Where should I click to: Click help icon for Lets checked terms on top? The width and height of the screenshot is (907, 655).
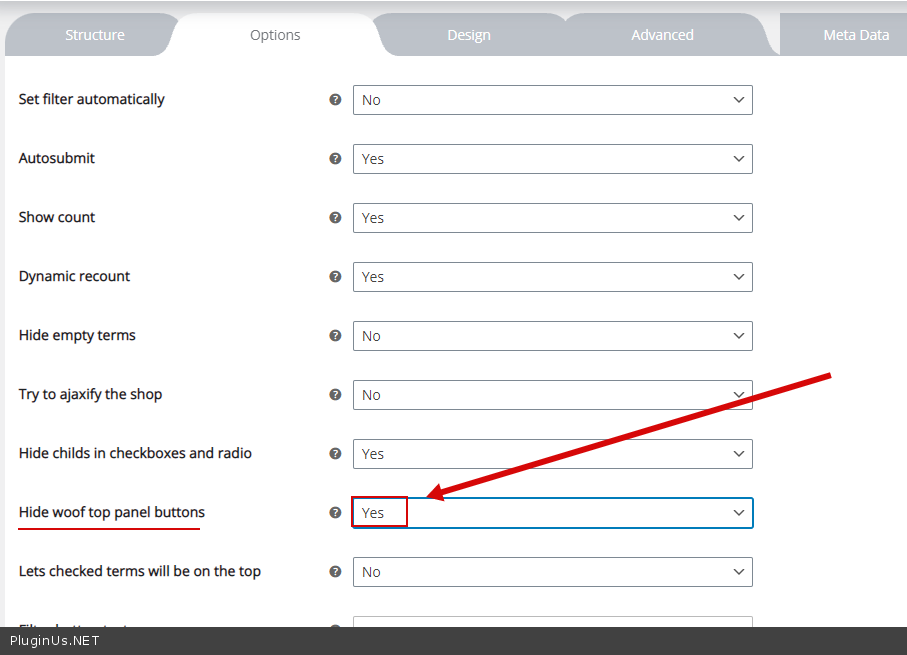coord(336,572)
